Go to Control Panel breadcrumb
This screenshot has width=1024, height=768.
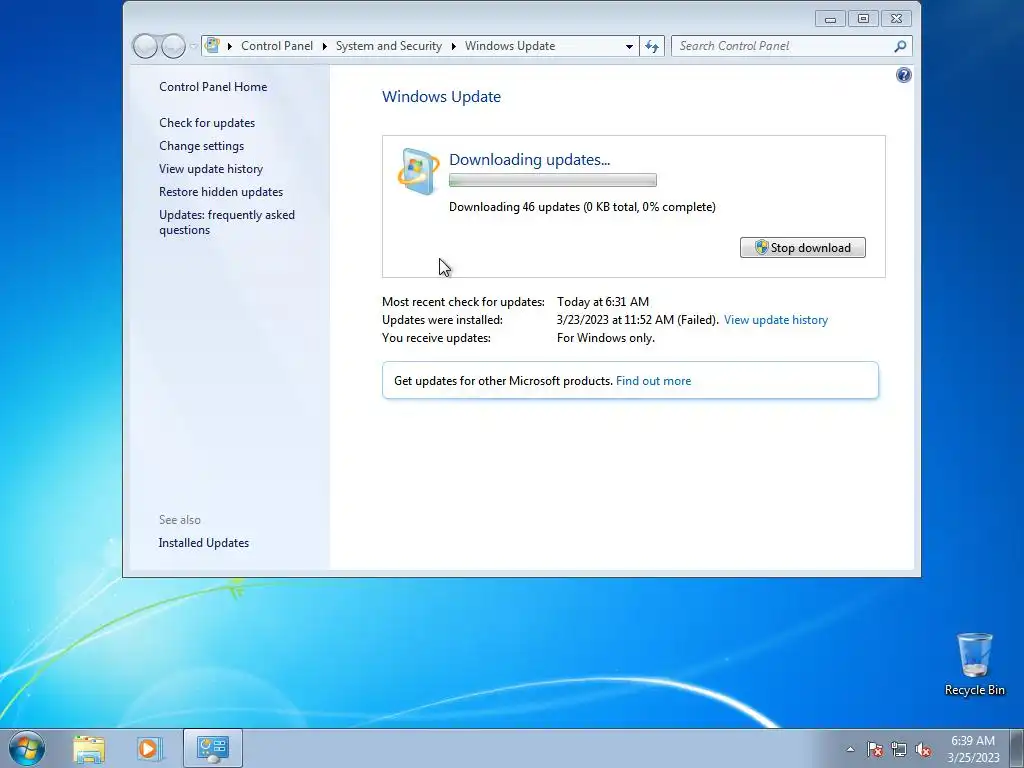click(277, 46)
